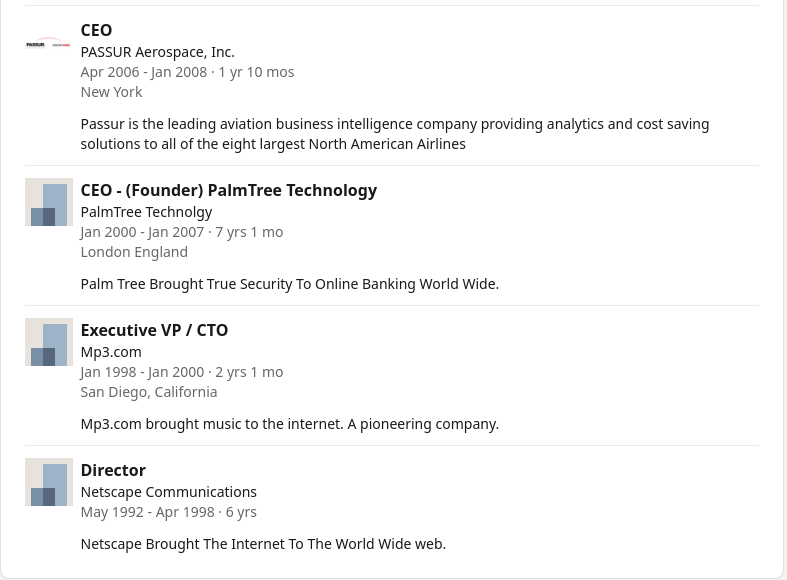
Task: Select the CEO - (Founder) PalmTree Technology title
Action: pos(228,190)
